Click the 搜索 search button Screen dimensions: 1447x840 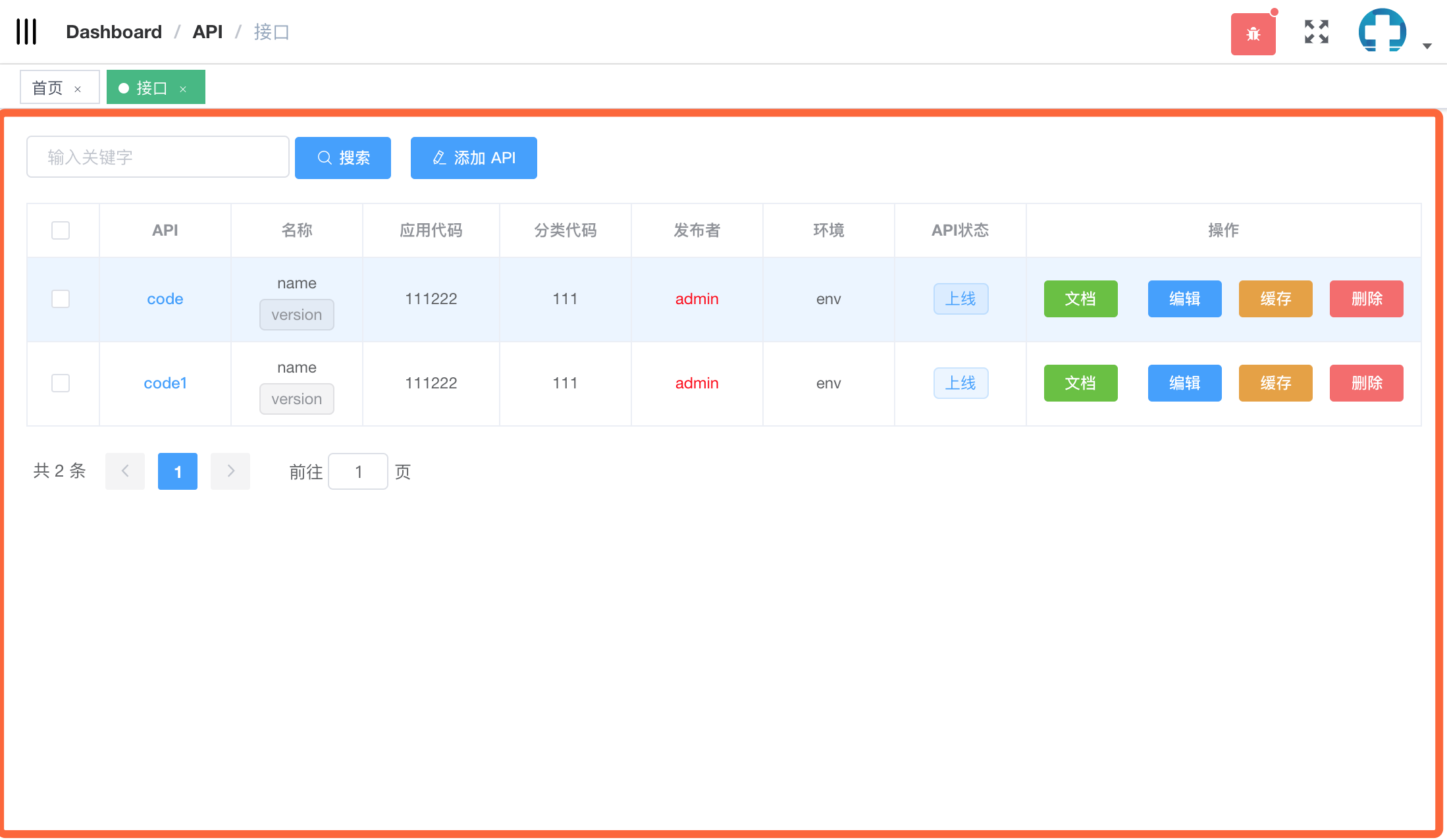click(x=342, y=157)
